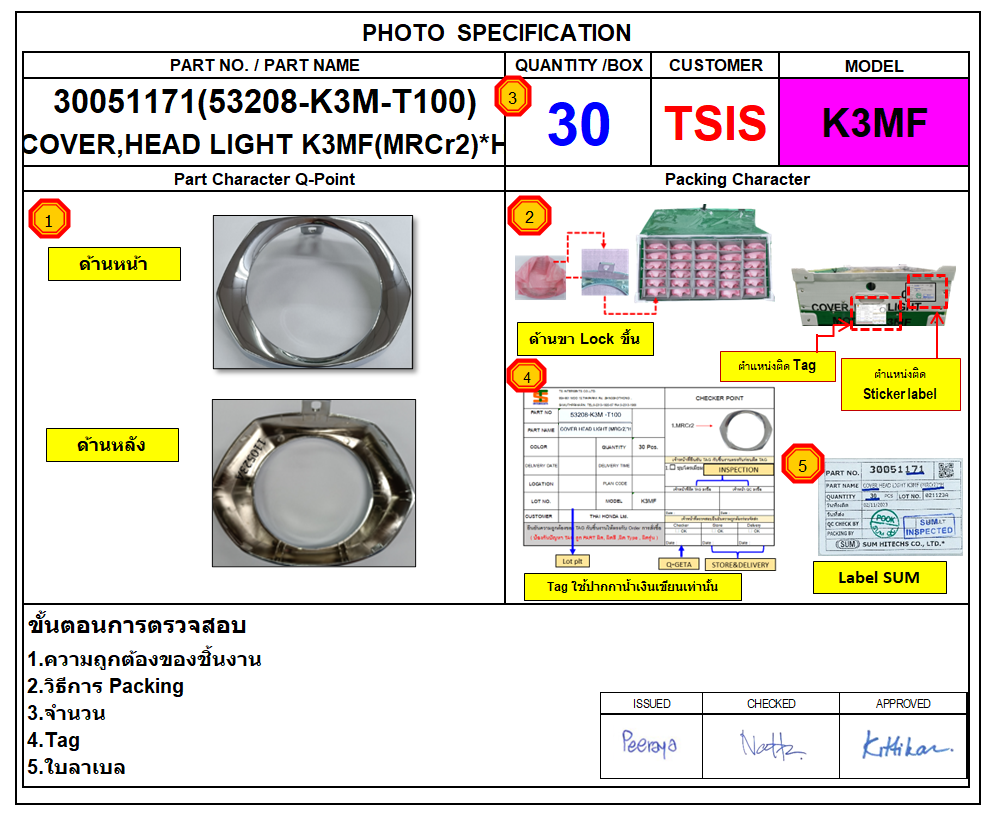Click the 'STORE&DELIVERY' callout
Screen dimensions: 1001x821
click(x=741, y=564)
